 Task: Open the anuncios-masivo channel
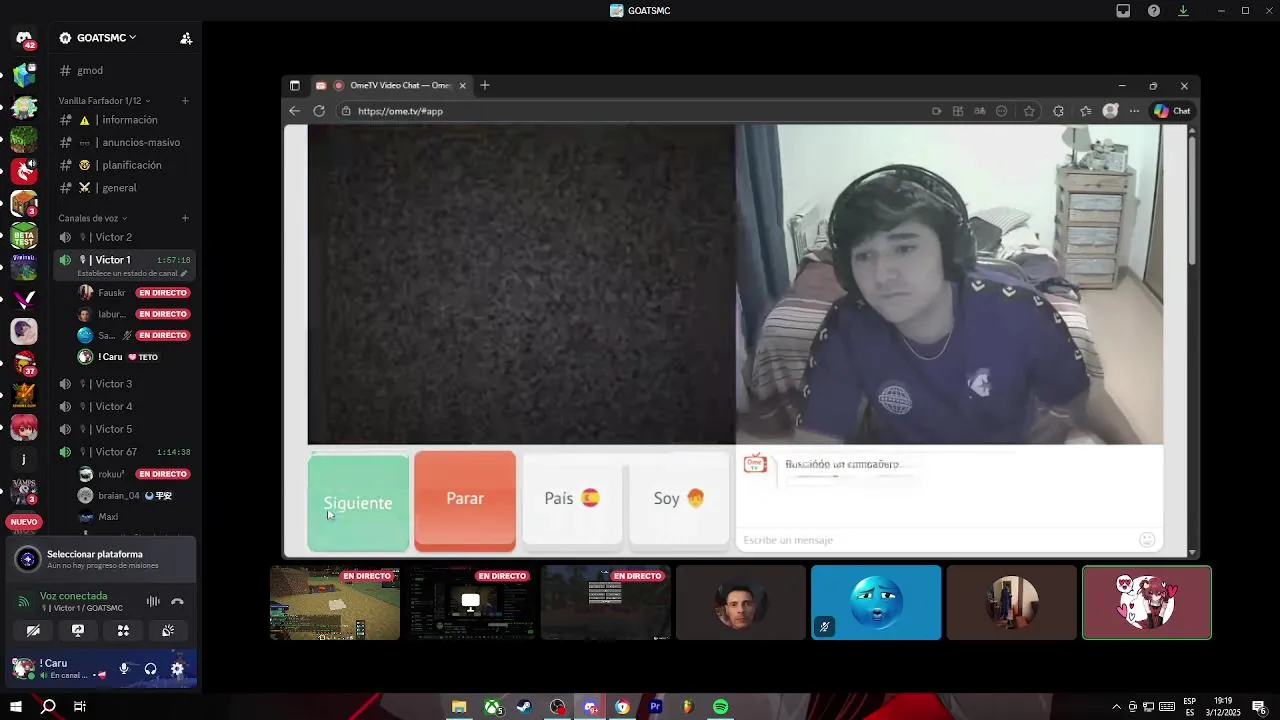[124, 142]
